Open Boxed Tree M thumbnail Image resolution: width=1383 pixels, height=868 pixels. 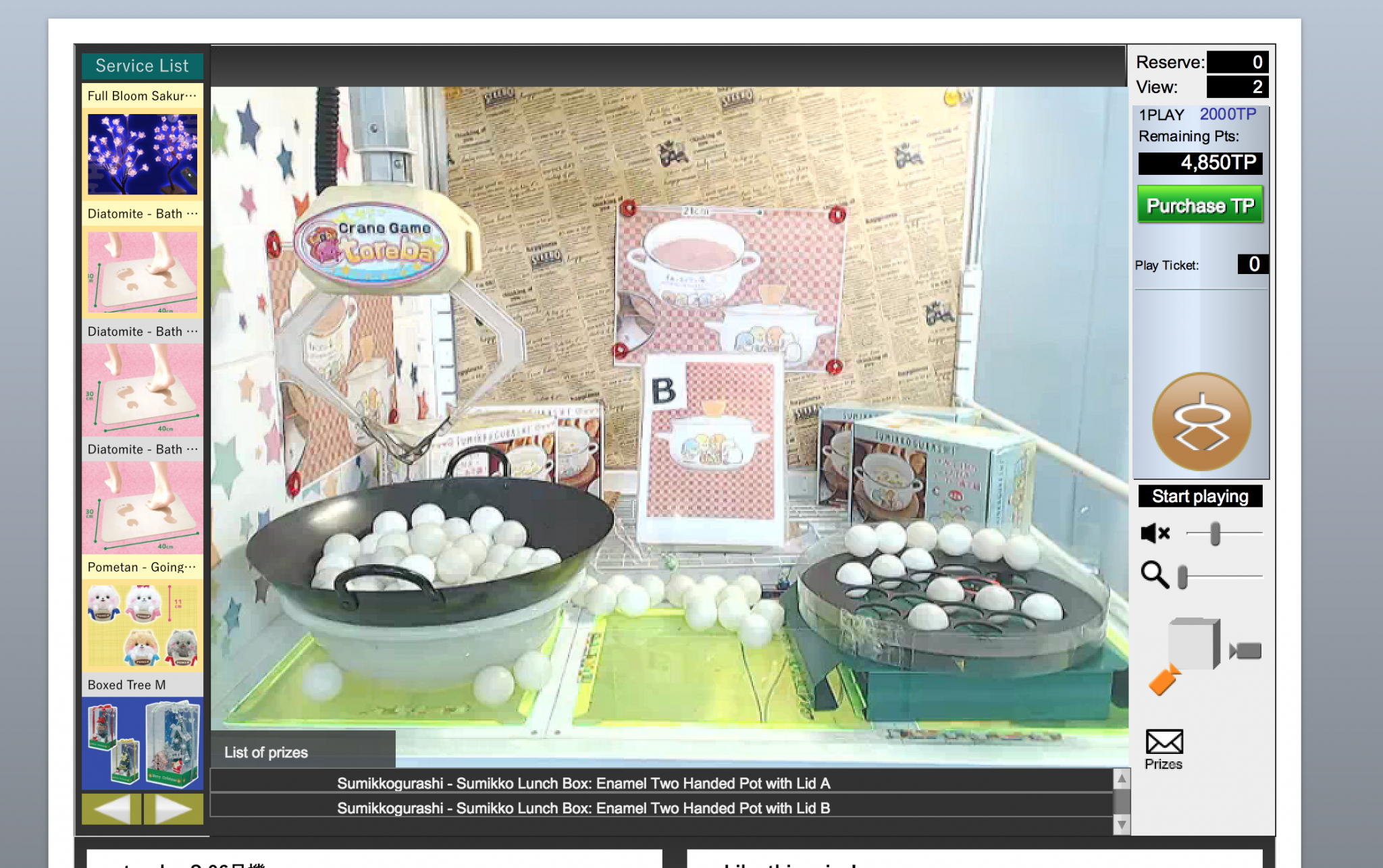point(142,743)
